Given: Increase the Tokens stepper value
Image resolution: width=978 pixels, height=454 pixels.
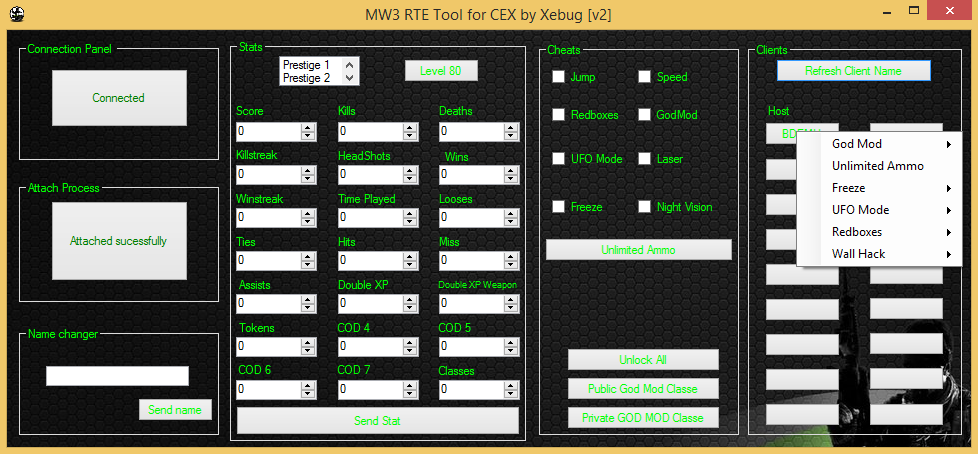Looking at the screenshot, I should coord(308,342).
